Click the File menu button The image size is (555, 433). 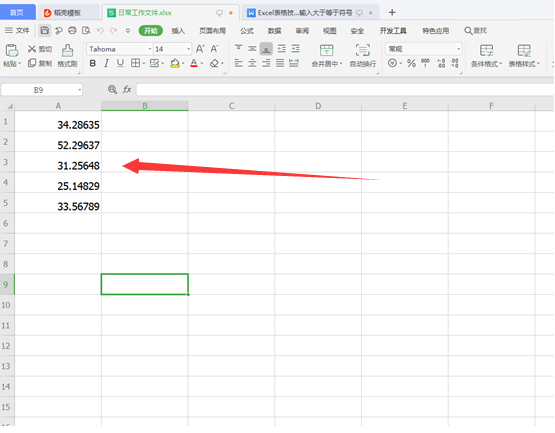pos(17,31)
